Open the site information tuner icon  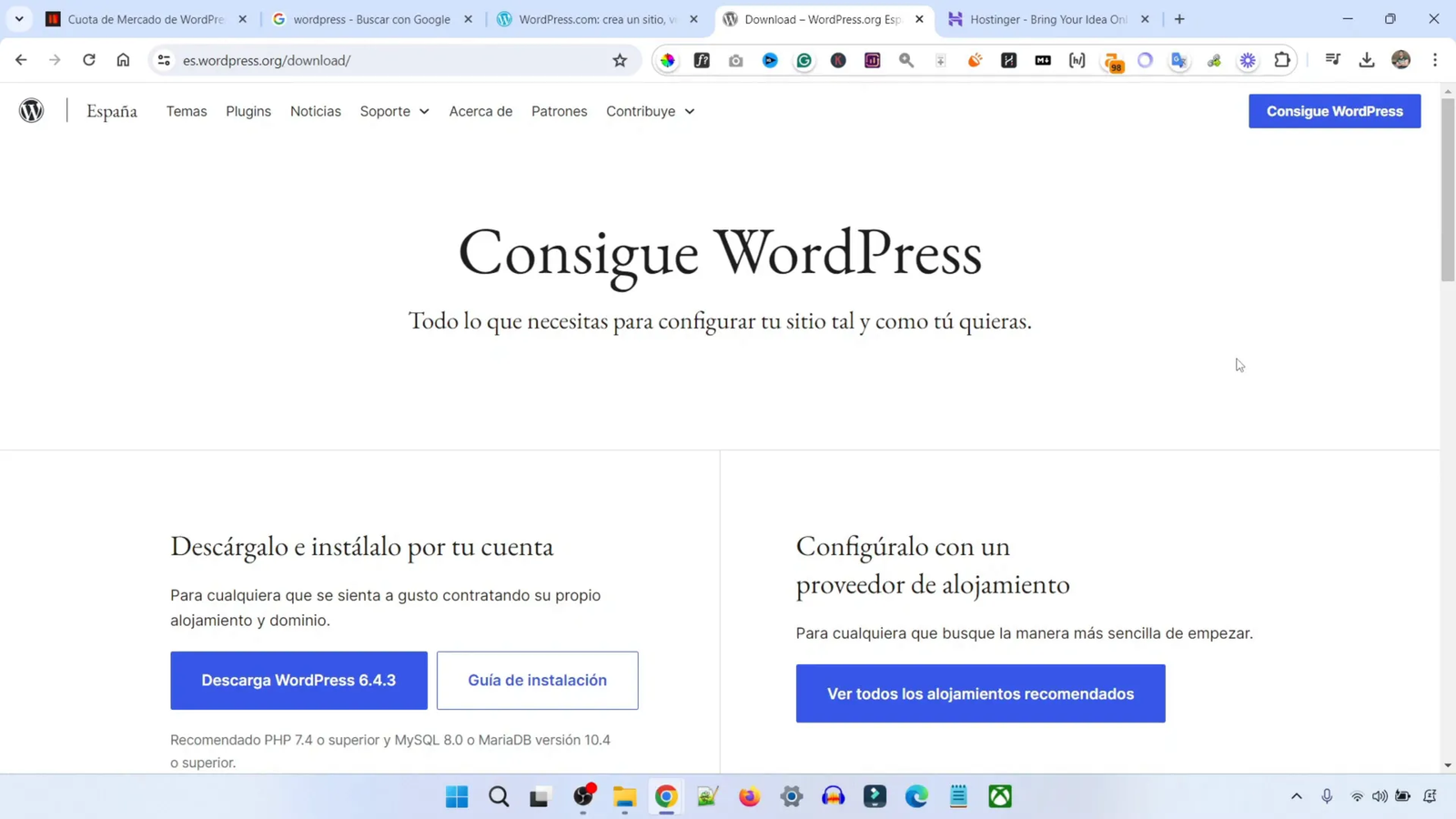[163, 60]
